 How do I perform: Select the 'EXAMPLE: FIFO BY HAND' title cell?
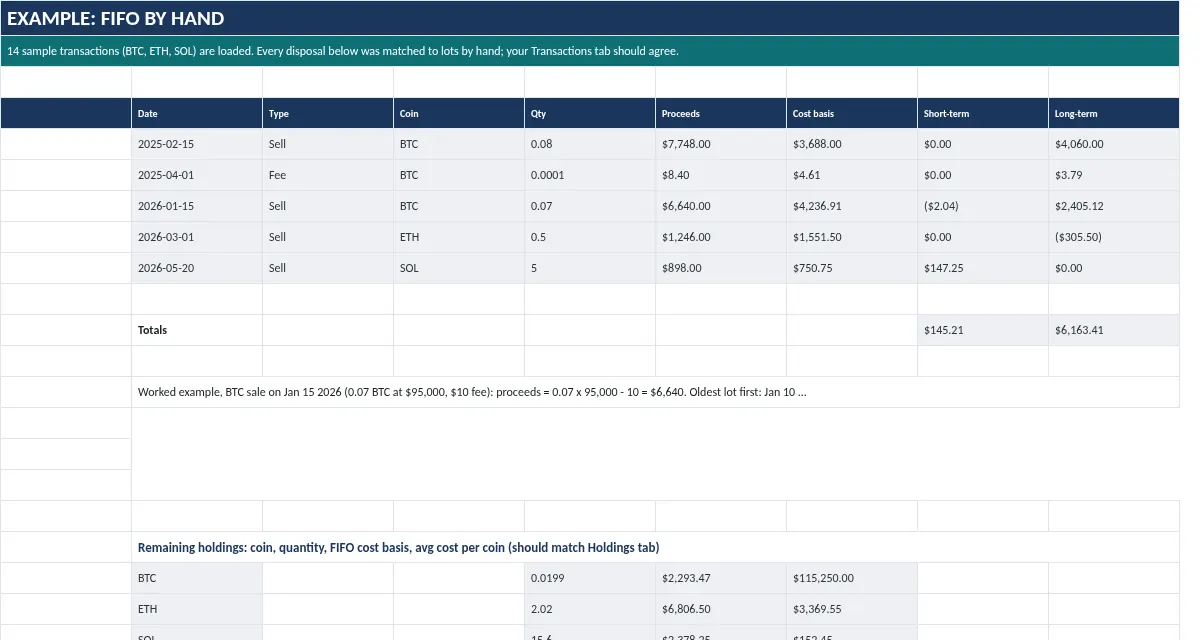pyautogui.click(x=590, y=18)
